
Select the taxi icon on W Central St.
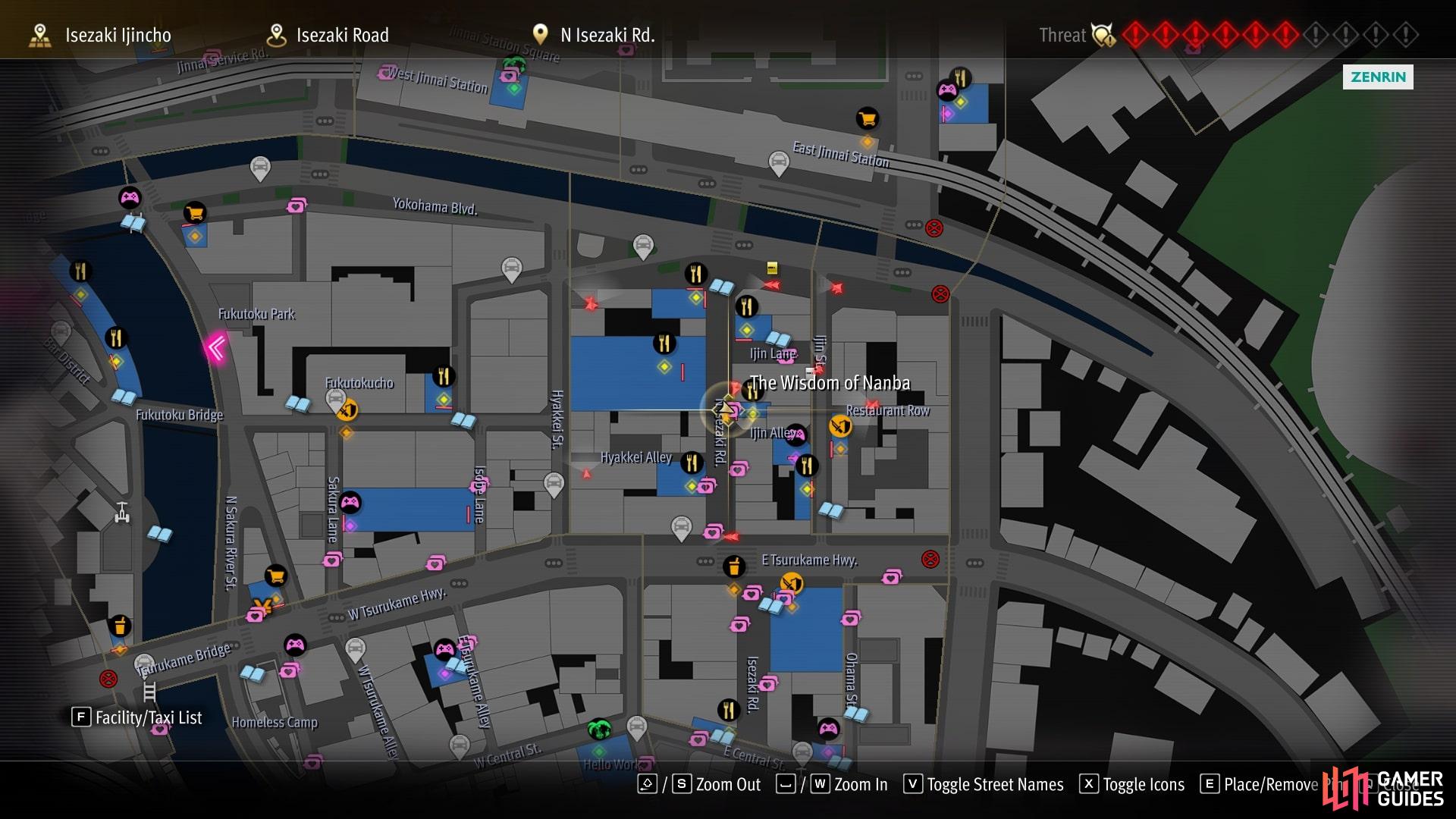(x=460, y=747)
